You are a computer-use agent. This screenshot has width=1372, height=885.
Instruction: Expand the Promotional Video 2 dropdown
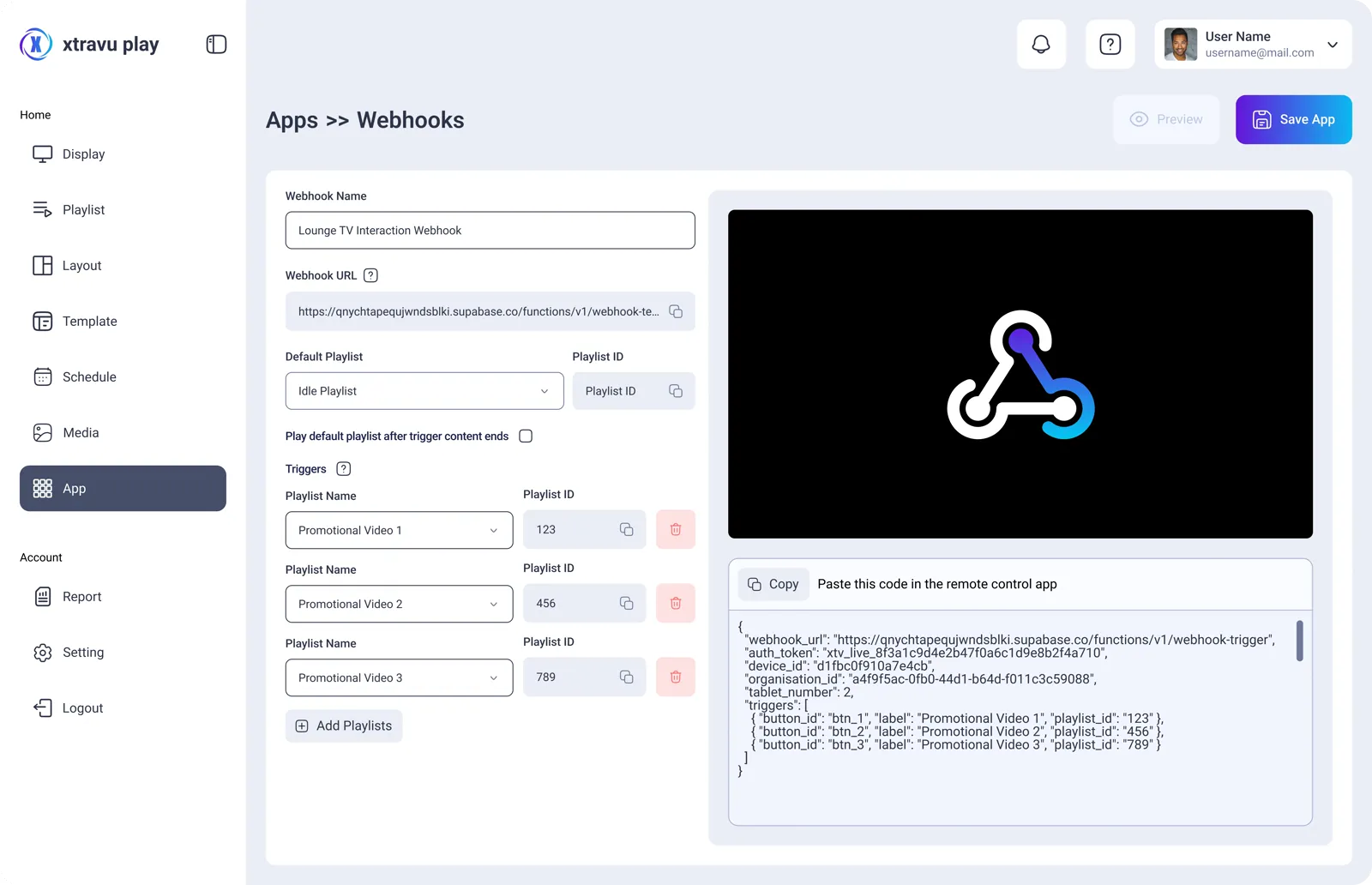pyautogui.click(x=399, y=604)
